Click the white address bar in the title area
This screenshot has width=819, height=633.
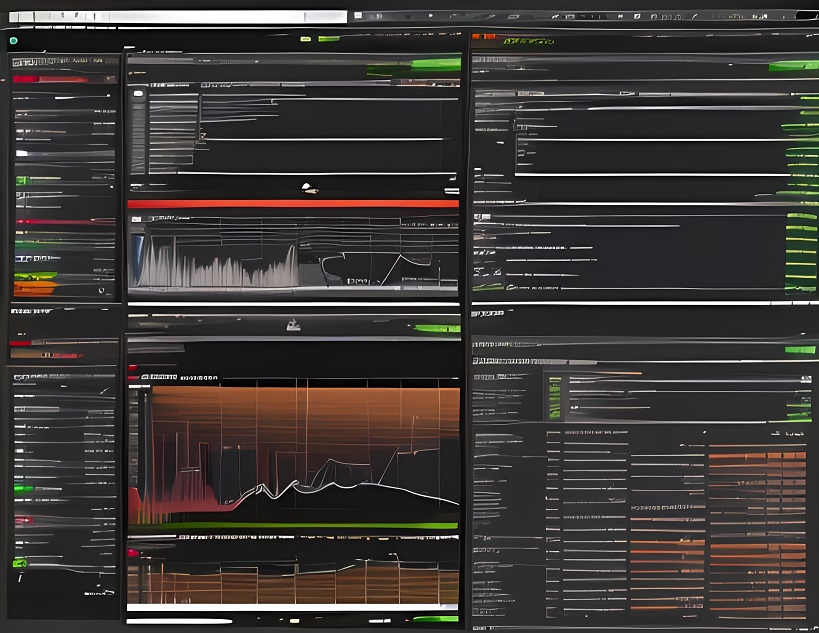click(x=178, y=17)
